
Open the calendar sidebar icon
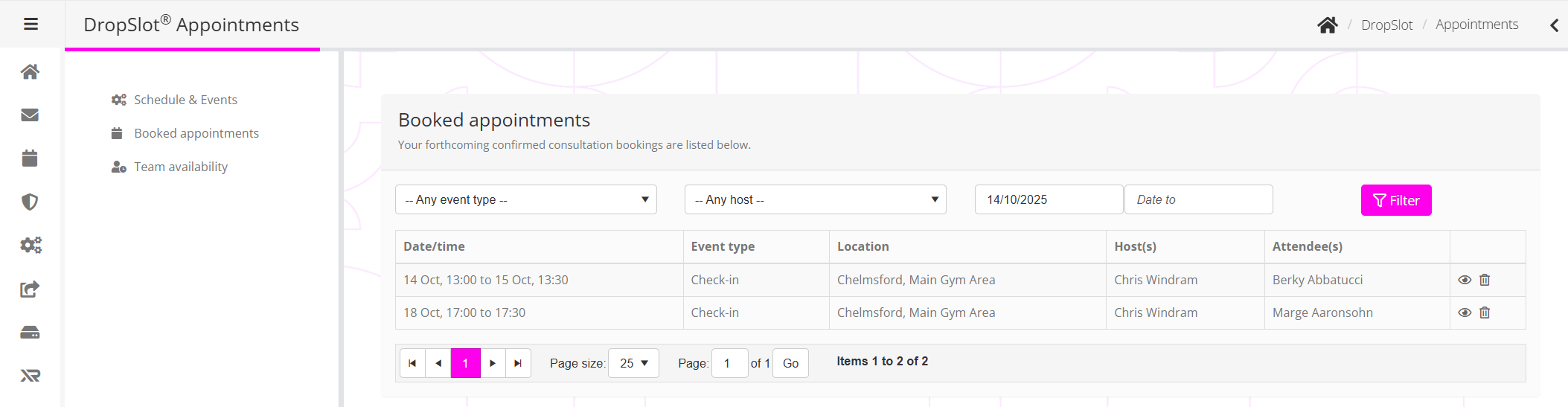(30, 158)
